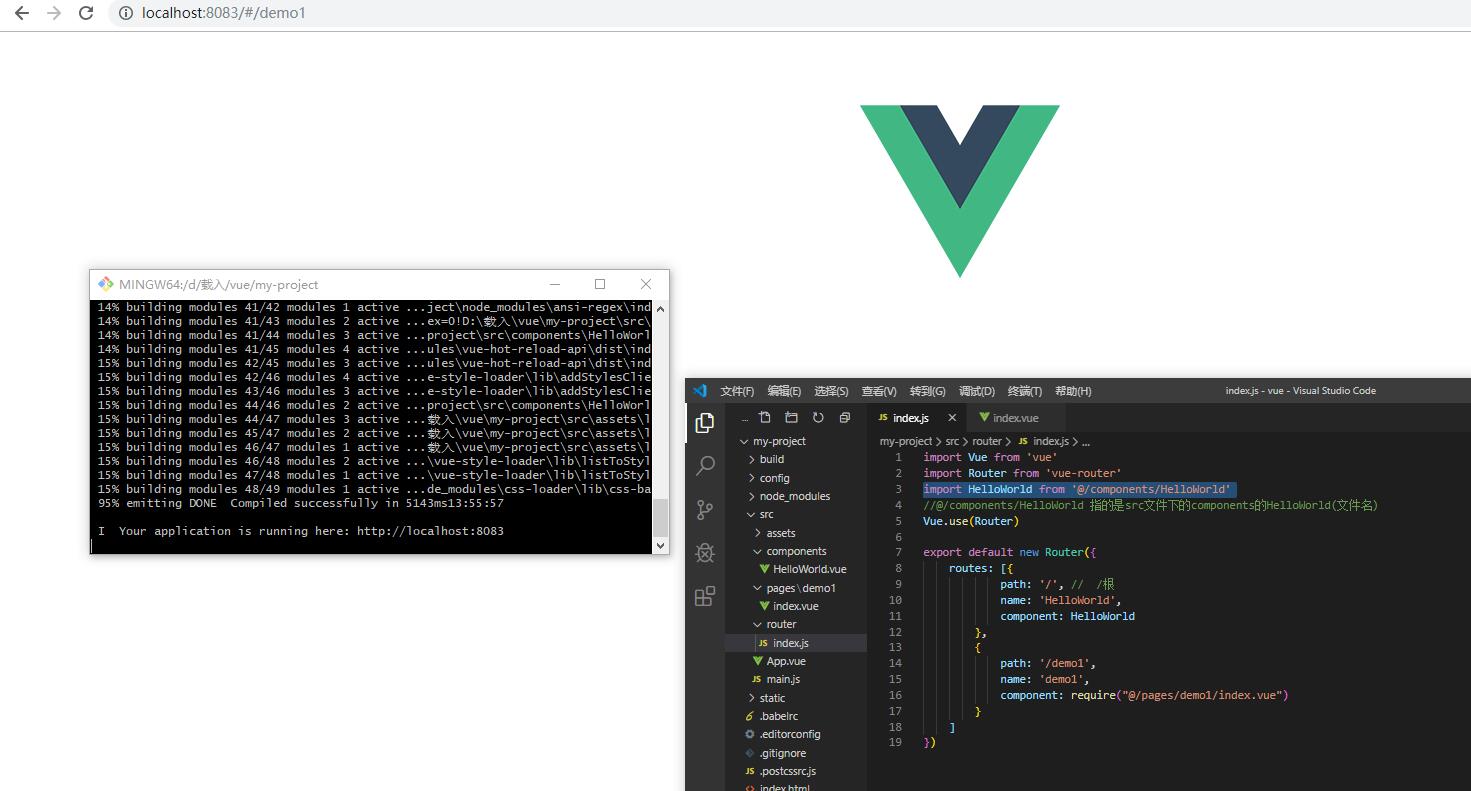Viewport: 1471px width, 791px height.
Task: Click the "name: 'demo1'," code line
Action: [x=1045, y=679]
